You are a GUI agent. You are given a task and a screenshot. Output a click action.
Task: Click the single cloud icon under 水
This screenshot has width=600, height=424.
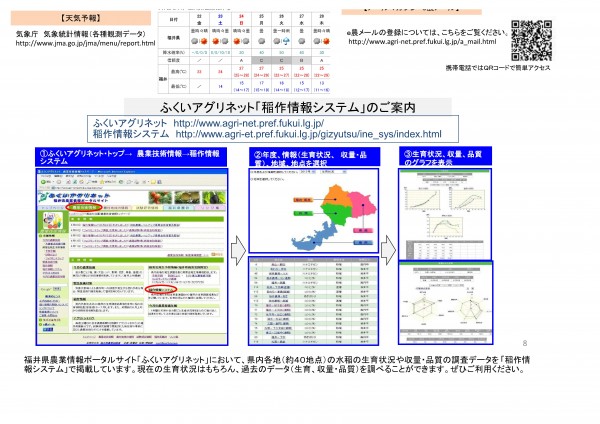pos(302,41)
